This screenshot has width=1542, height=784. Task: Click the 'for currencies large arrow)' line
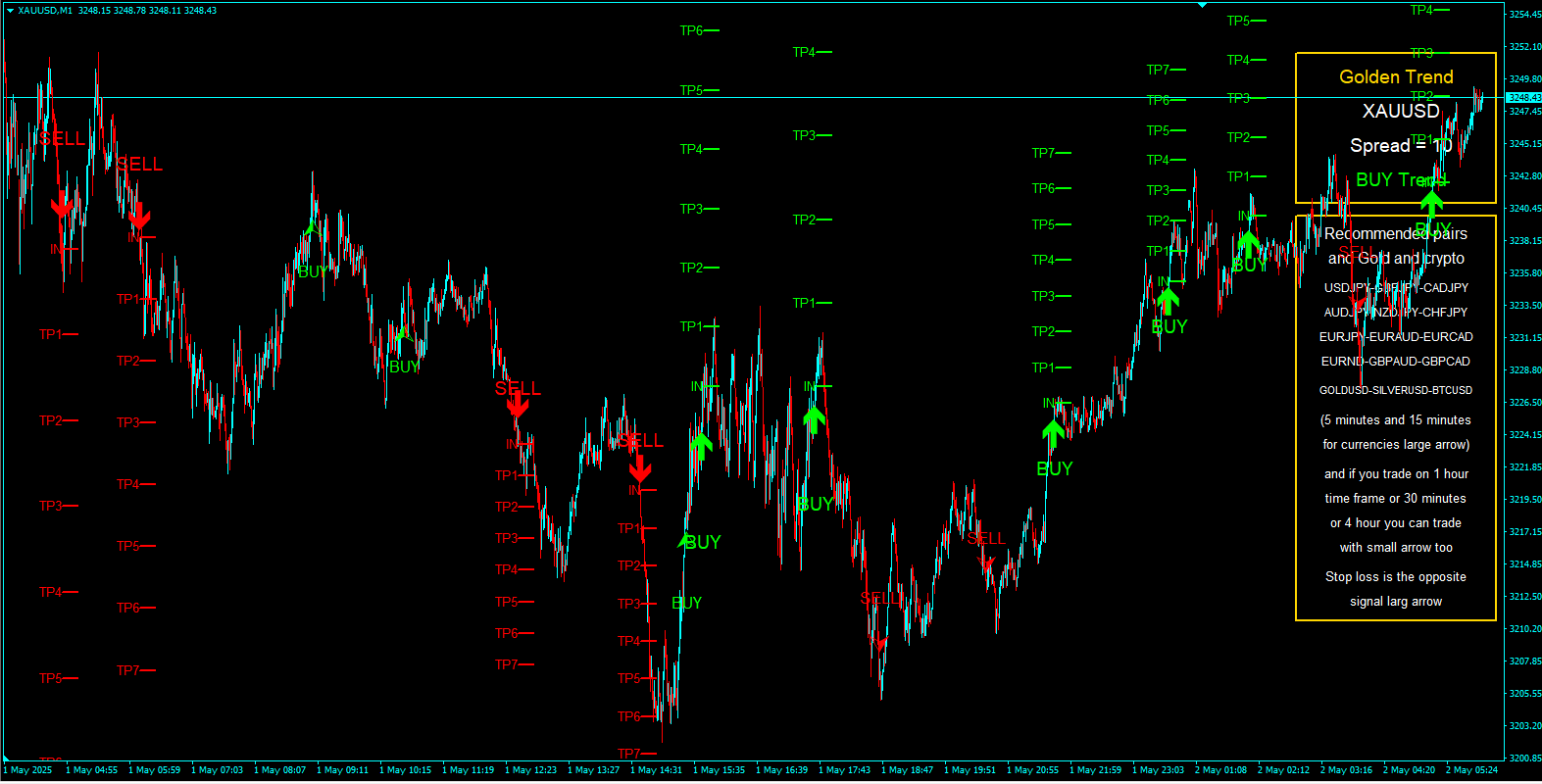(1396, 444)
